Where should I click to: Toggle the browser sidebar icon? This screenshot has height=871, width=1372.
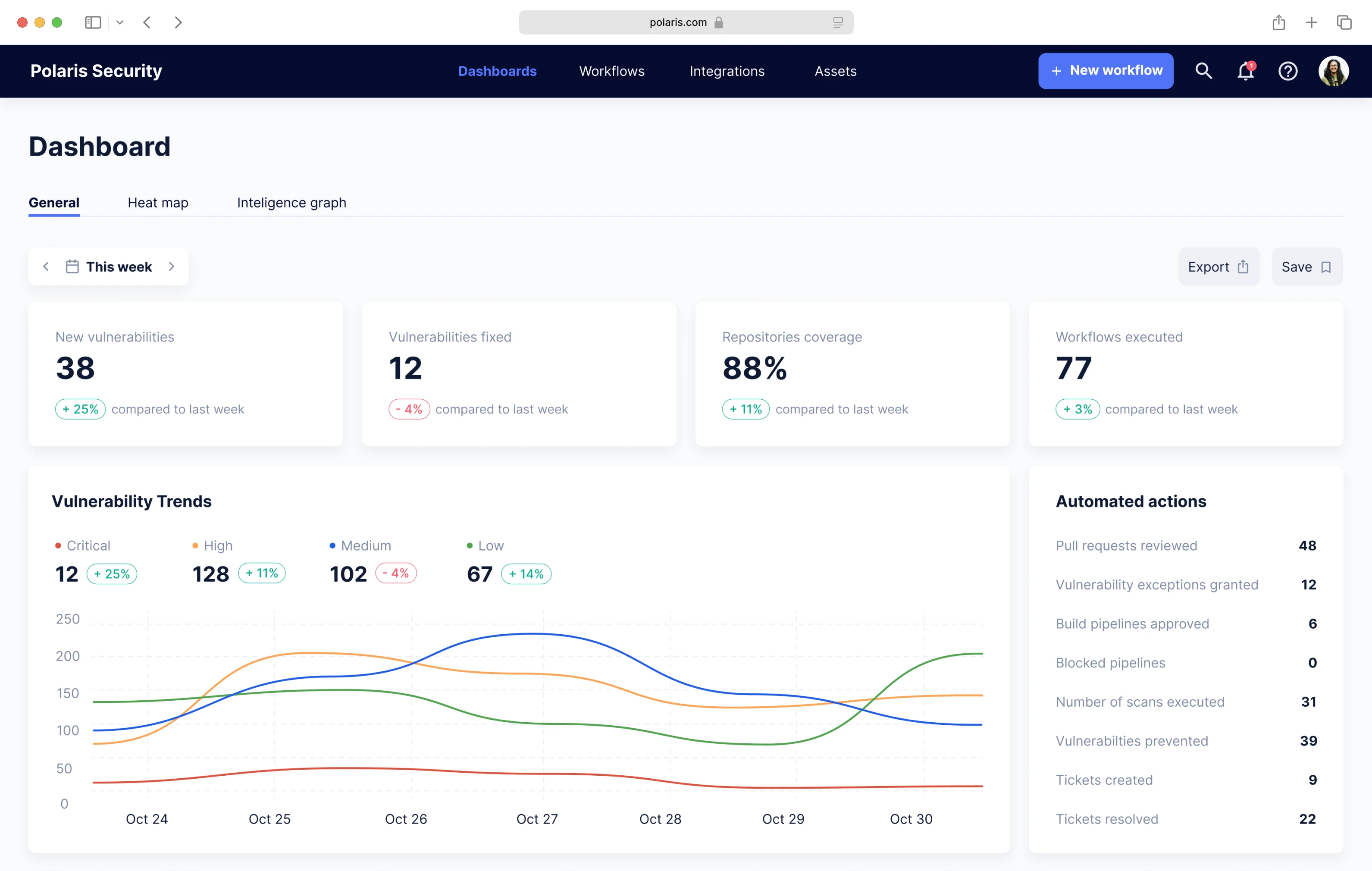[x=93, y=22]
